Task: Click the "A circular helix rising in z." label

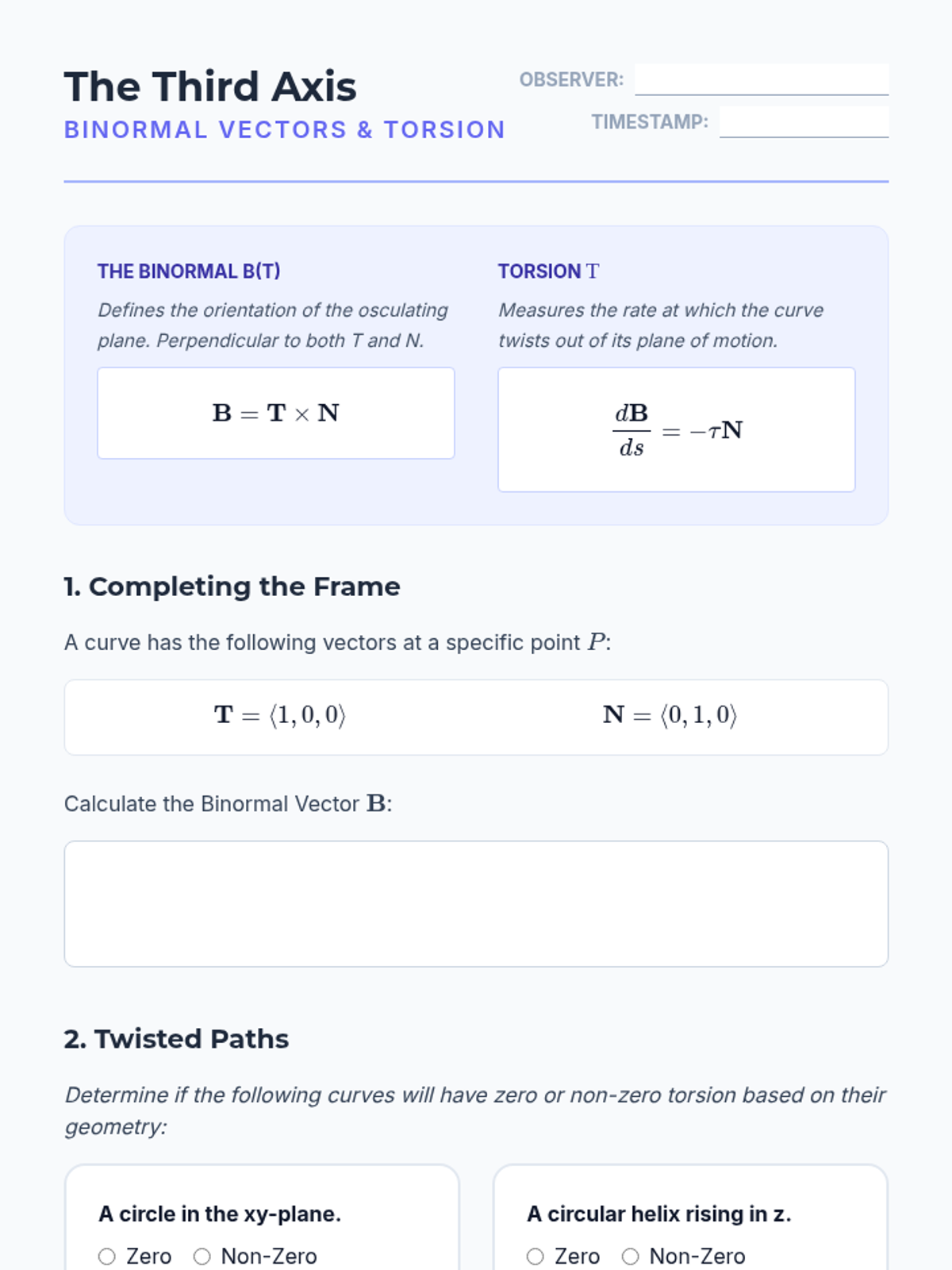Action: (x=658, y=1214)
